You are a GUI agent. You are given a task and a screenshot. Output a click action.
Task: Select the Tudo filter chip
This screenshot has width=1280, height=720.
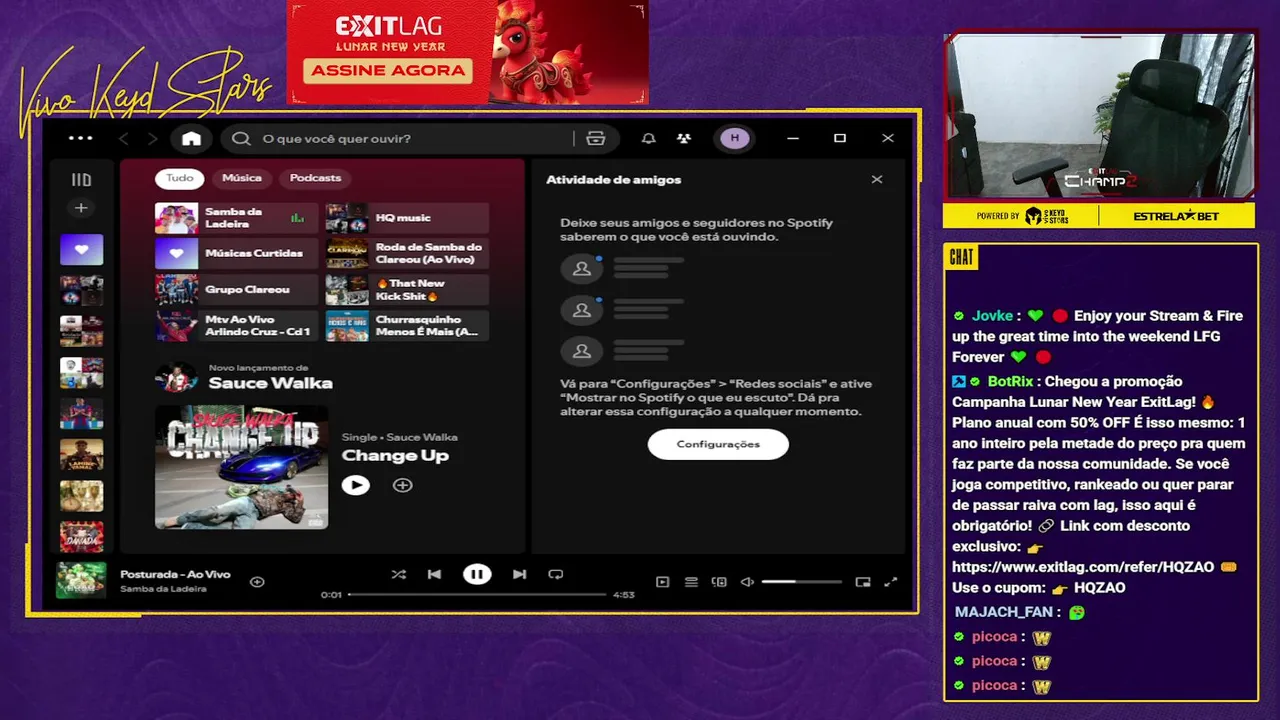coord(180,178)
